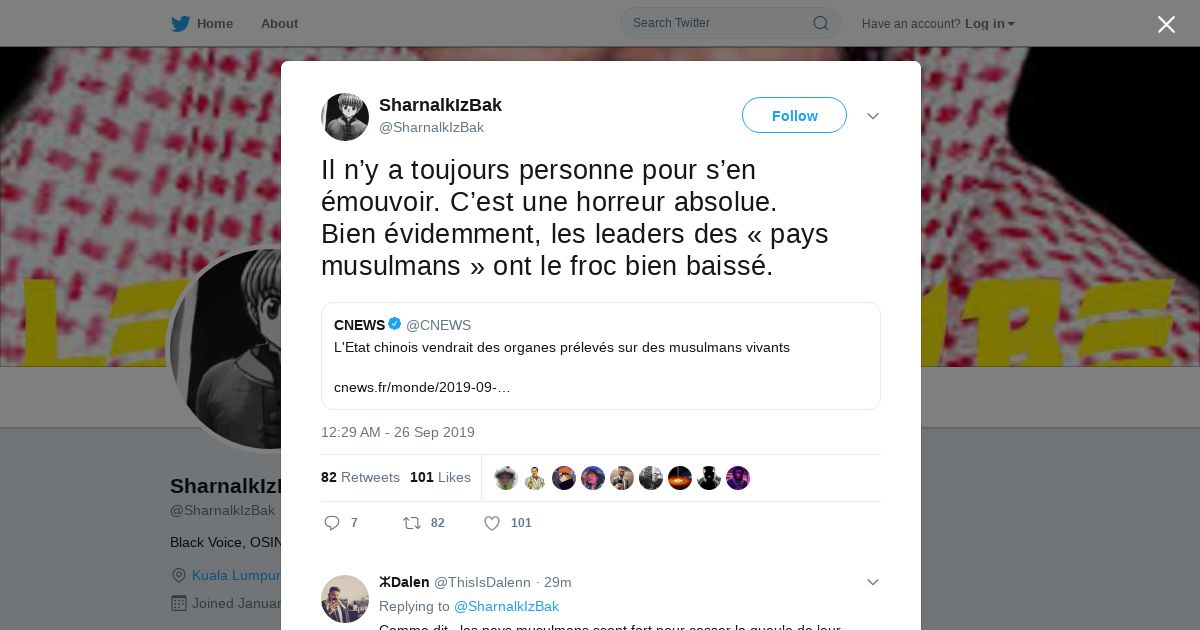Expand options chevron on Dalen's reply

point(873,582)
